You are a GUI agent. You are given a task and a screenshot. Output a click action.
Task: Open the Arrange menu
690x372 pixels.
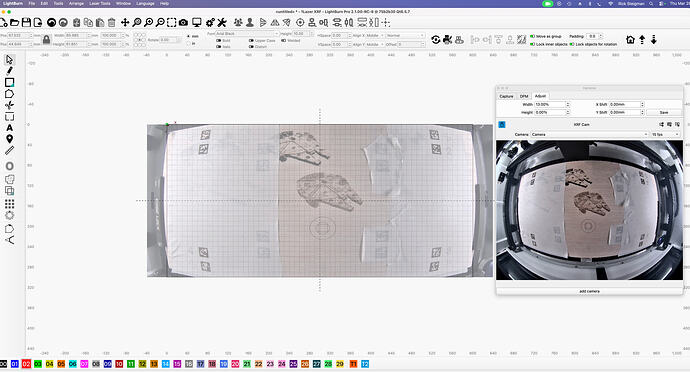click(76, 3)
